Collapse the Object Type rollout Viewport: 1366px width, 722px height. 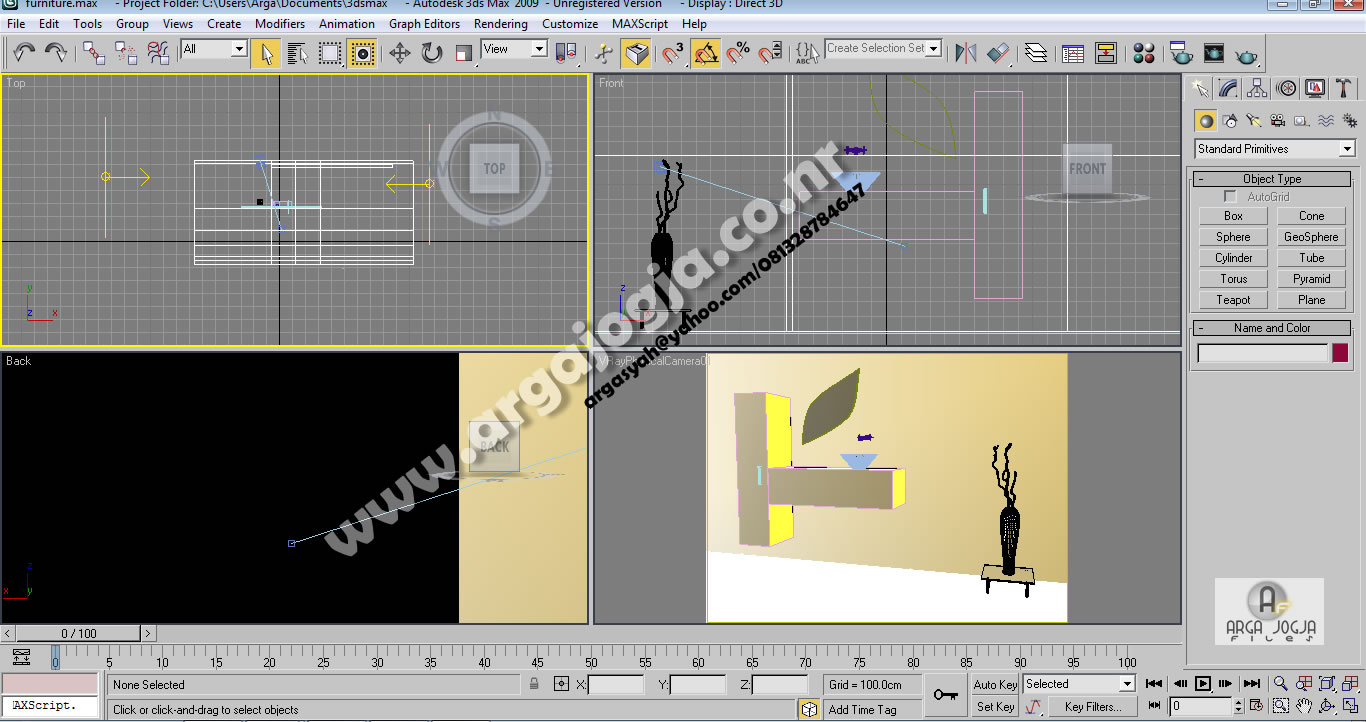(1272, 179)
